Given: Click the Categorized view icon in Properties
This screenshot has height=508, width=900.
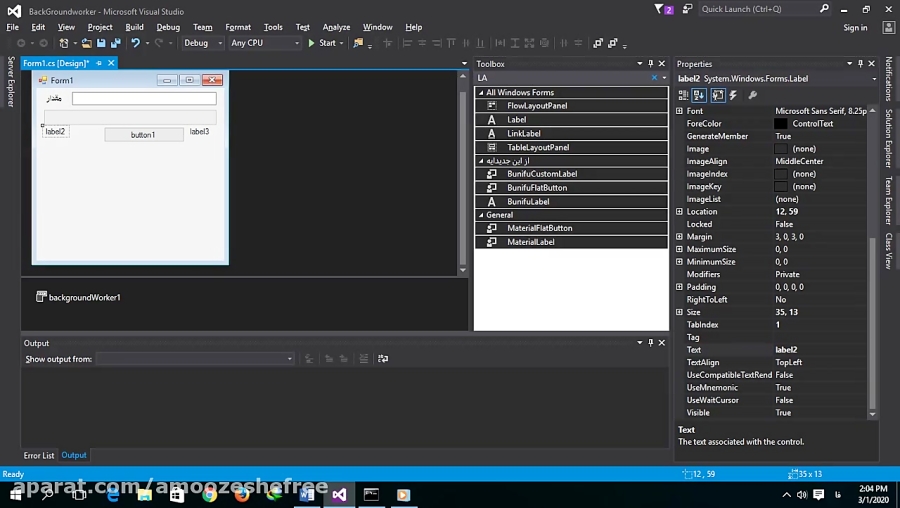Looking at the screenshot, I should click(x=685, y=95).
